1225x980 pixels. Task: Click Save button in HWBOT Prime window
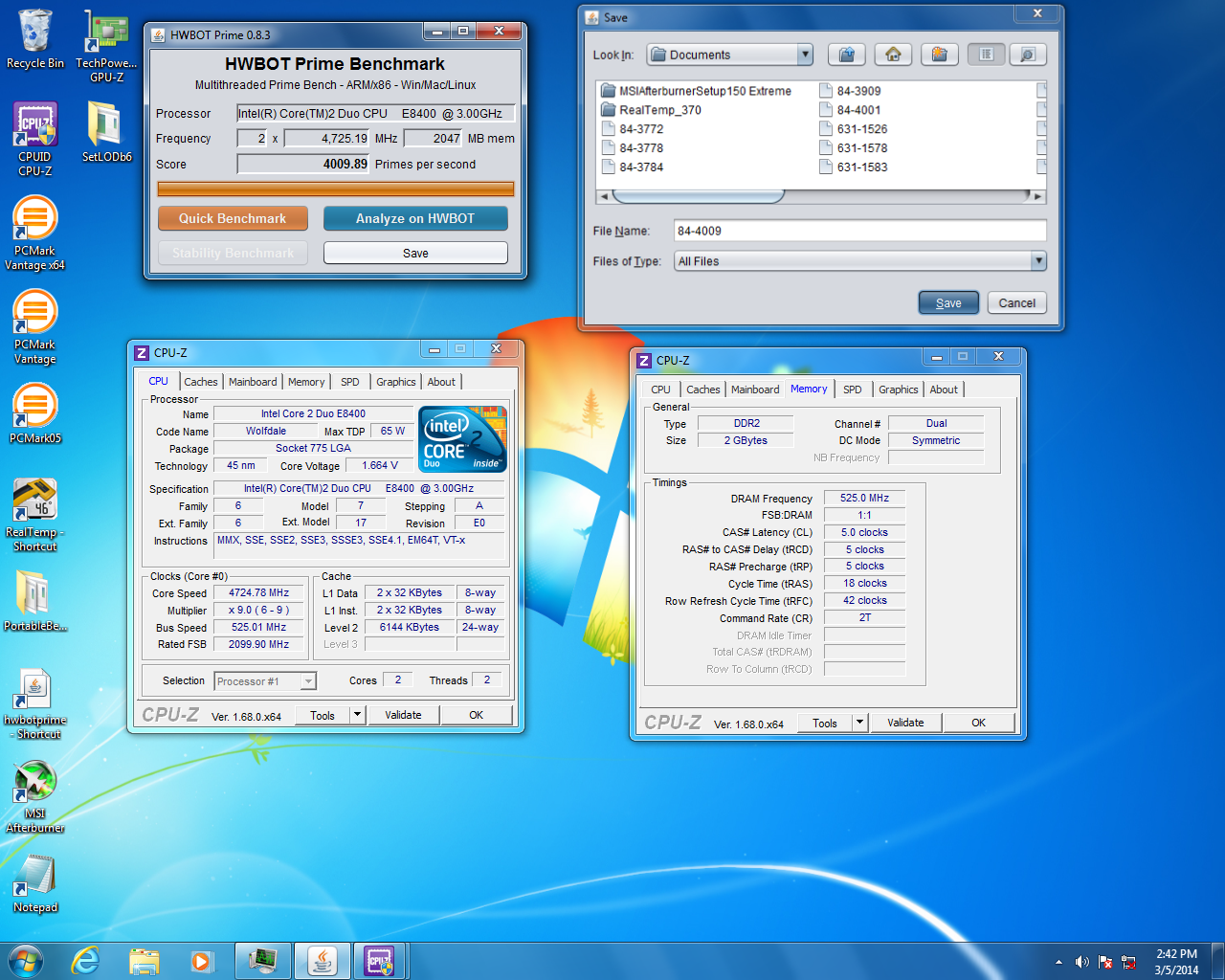pos(415,253)
